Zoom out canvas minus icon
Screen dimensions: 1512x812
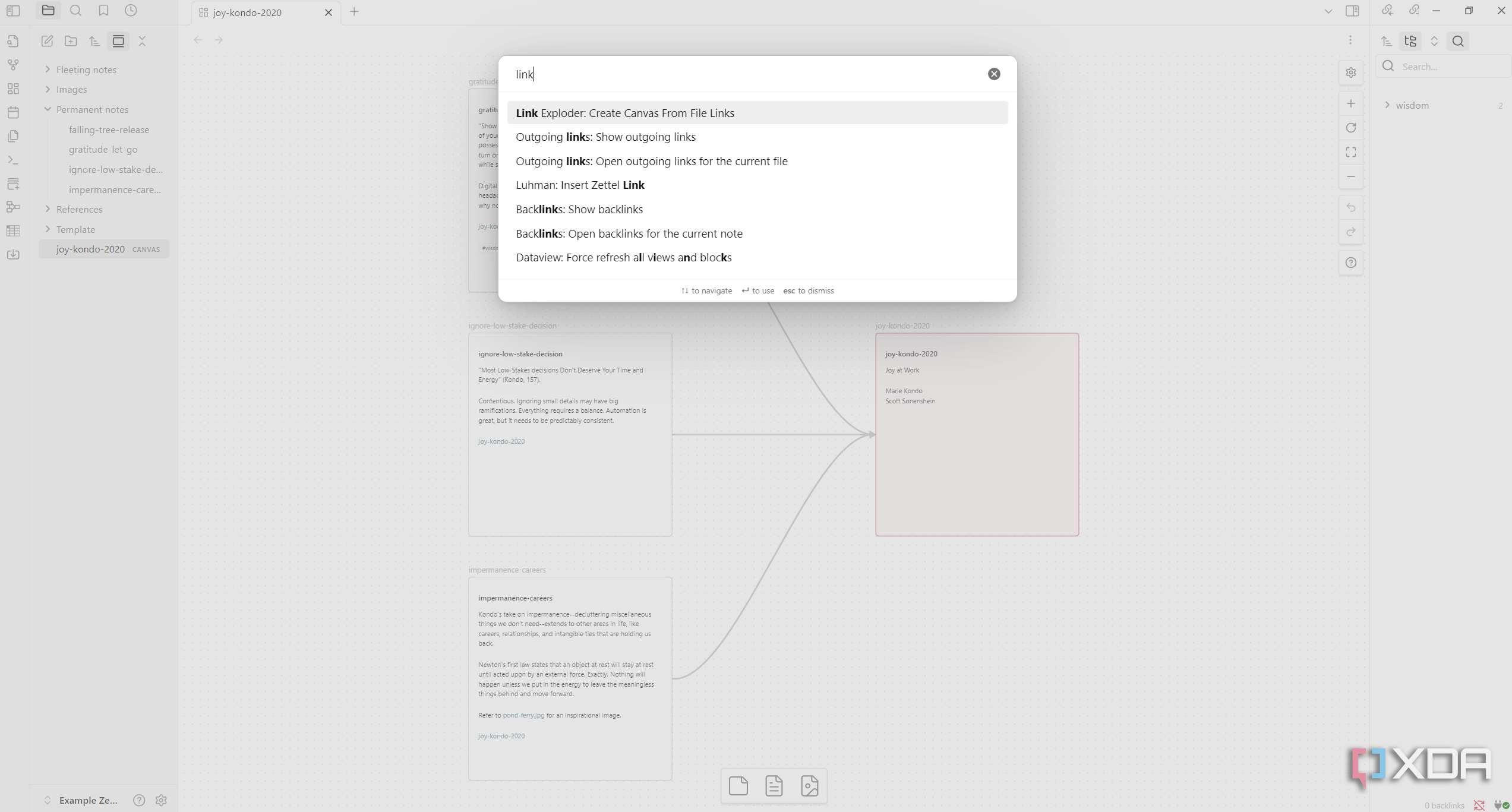tap(1351, 176)
